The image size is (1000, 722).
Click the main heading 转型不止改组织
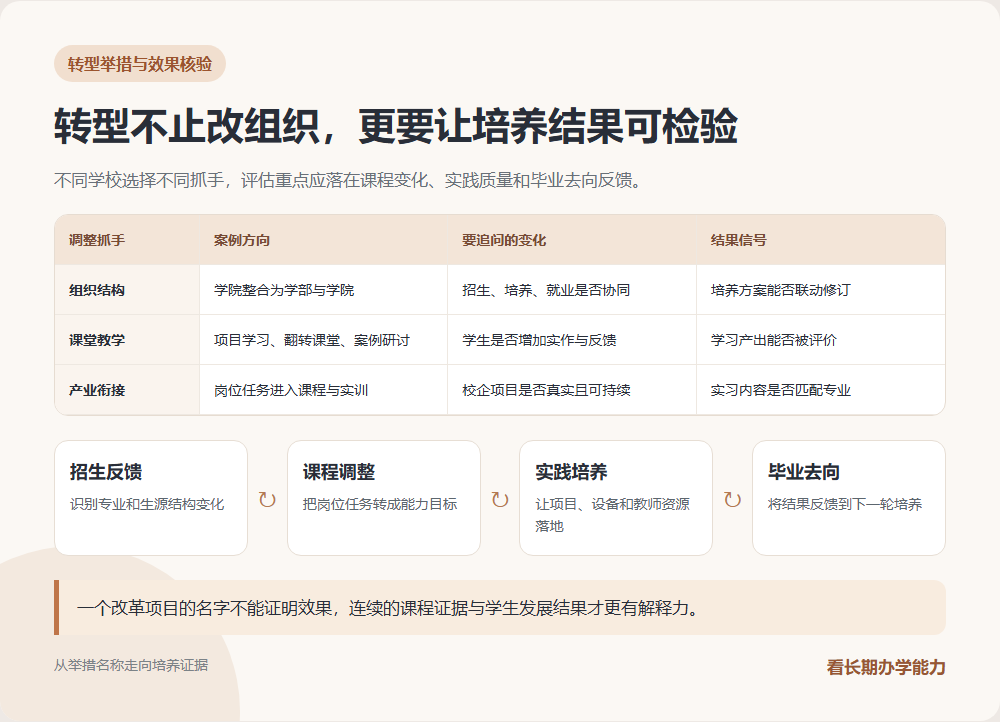pyautogui.click(x=396, y=126)
